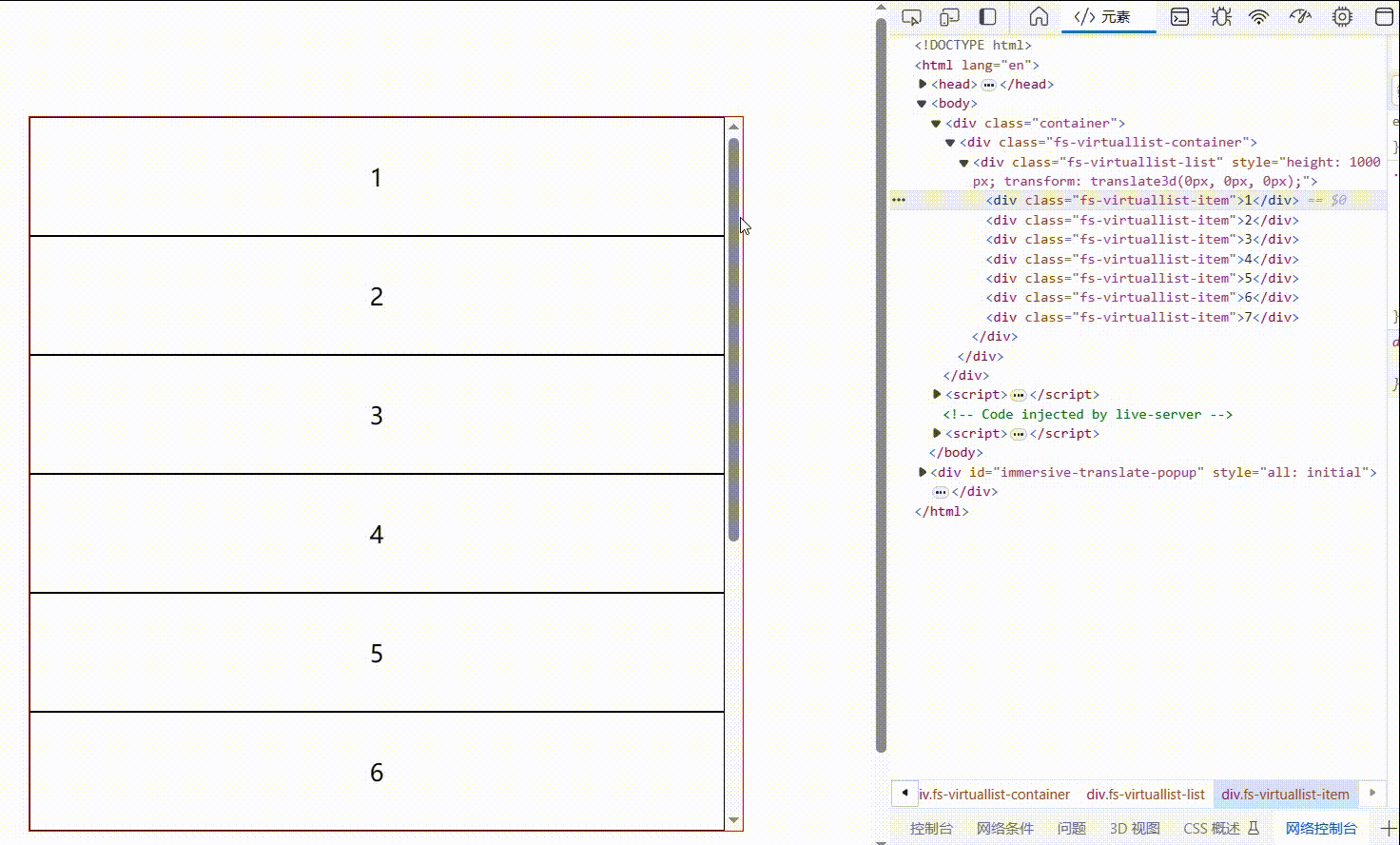
Task: Collapse the fs-virtuallist-container node
Action: (x=950, y=143)
